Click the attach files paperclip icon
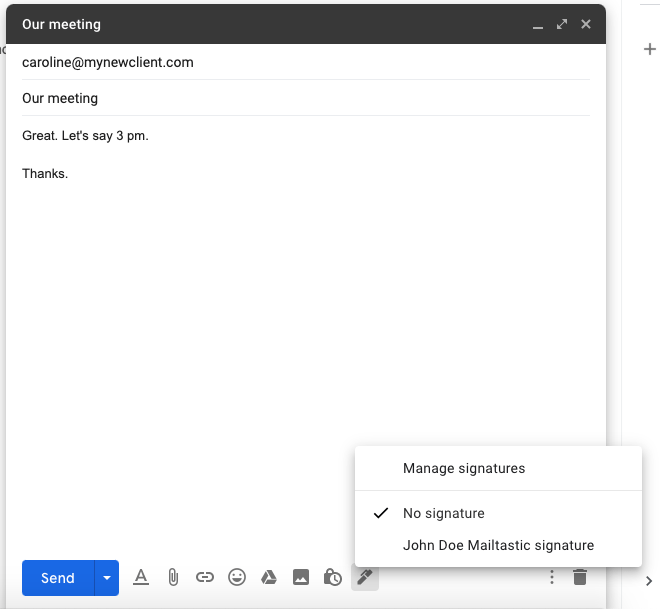664x609 pixels. [x=173, y=577]
